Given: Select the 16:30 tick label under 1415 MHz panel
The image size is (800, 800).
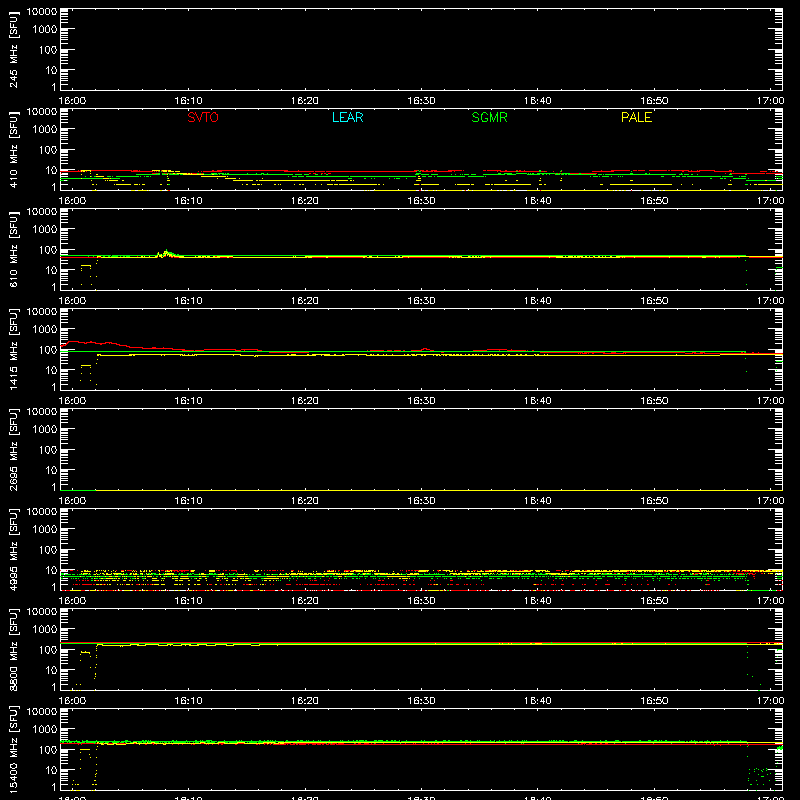Looking at the screenshot, I should 421,401.
